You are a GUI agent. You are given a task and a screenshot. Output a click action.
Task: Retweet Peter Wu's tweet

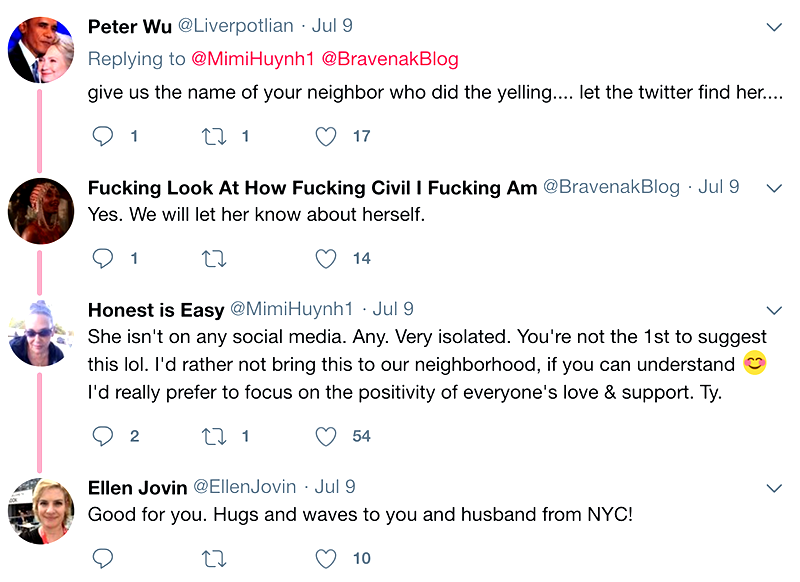[214, 136]
